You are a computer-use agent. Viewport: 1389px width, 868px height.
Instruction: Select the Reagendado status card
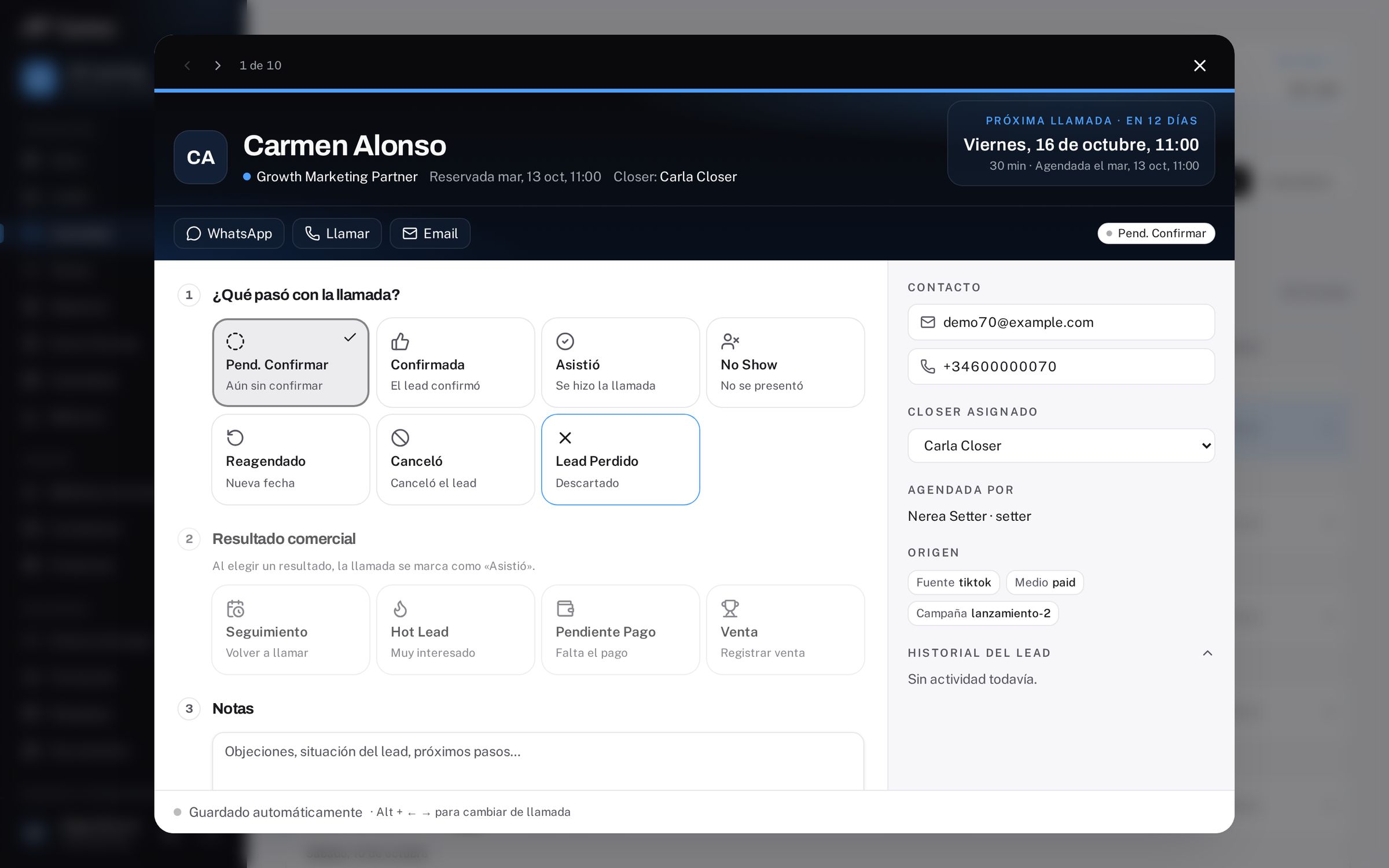[x=291, y=459]
